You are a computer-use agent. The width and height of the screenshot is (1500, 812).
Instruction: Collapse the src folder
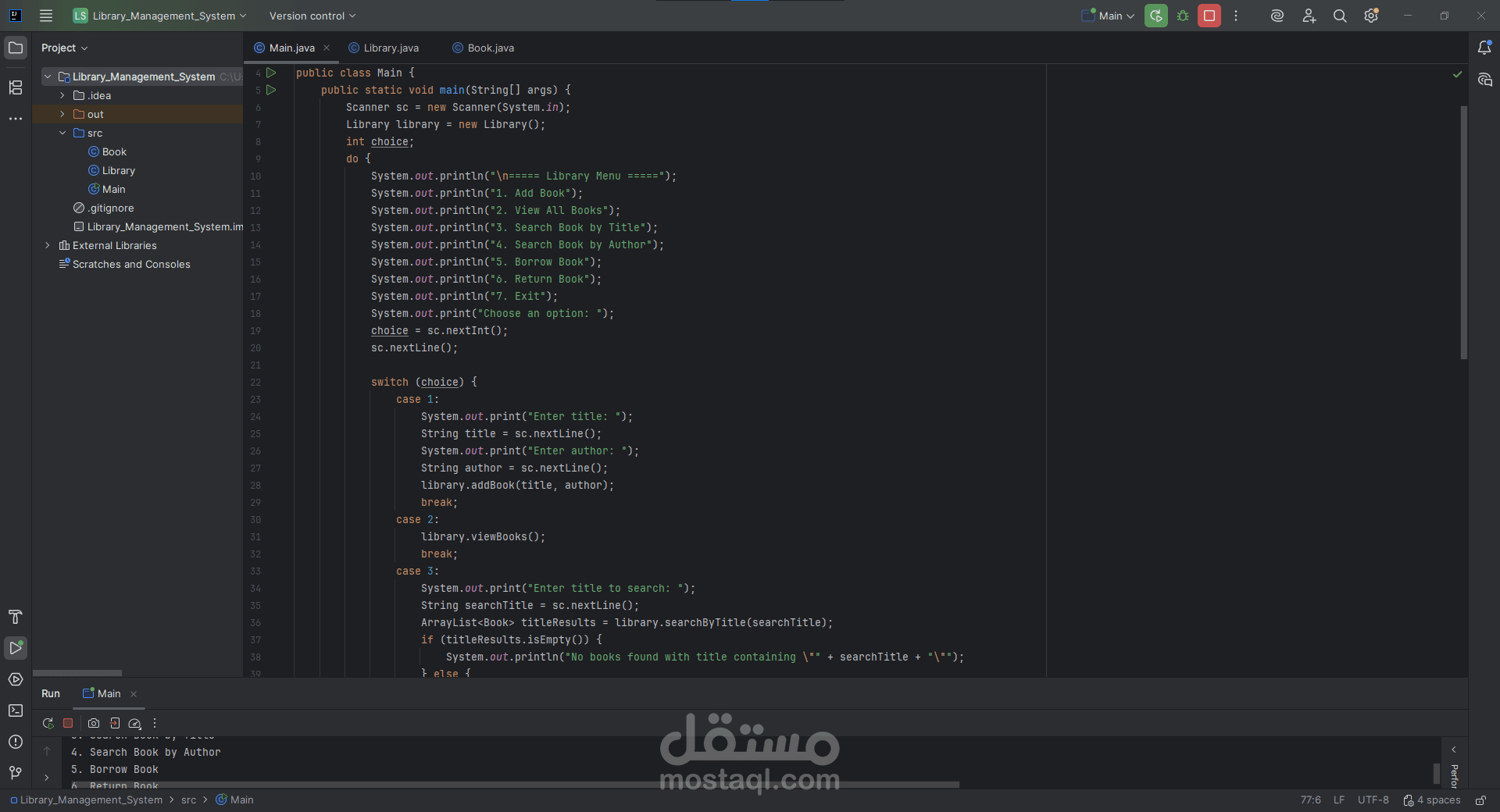tap(62, 133)
